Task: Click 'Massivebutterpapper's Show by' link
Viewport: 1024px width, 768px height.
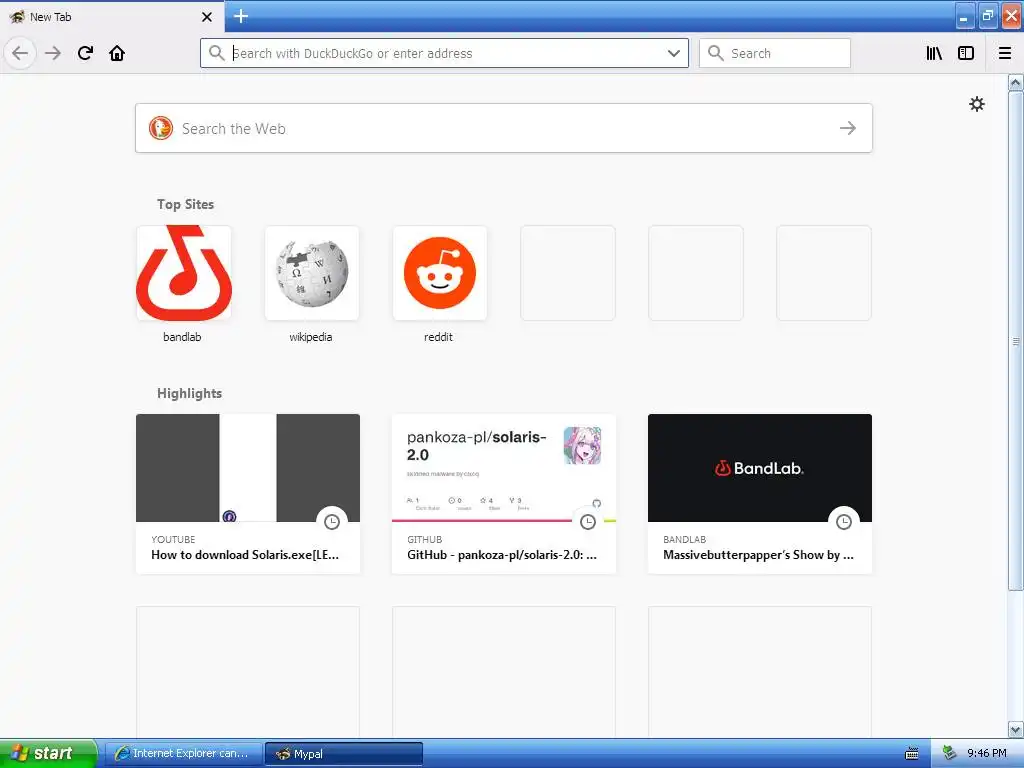Action: coord(758,555)
